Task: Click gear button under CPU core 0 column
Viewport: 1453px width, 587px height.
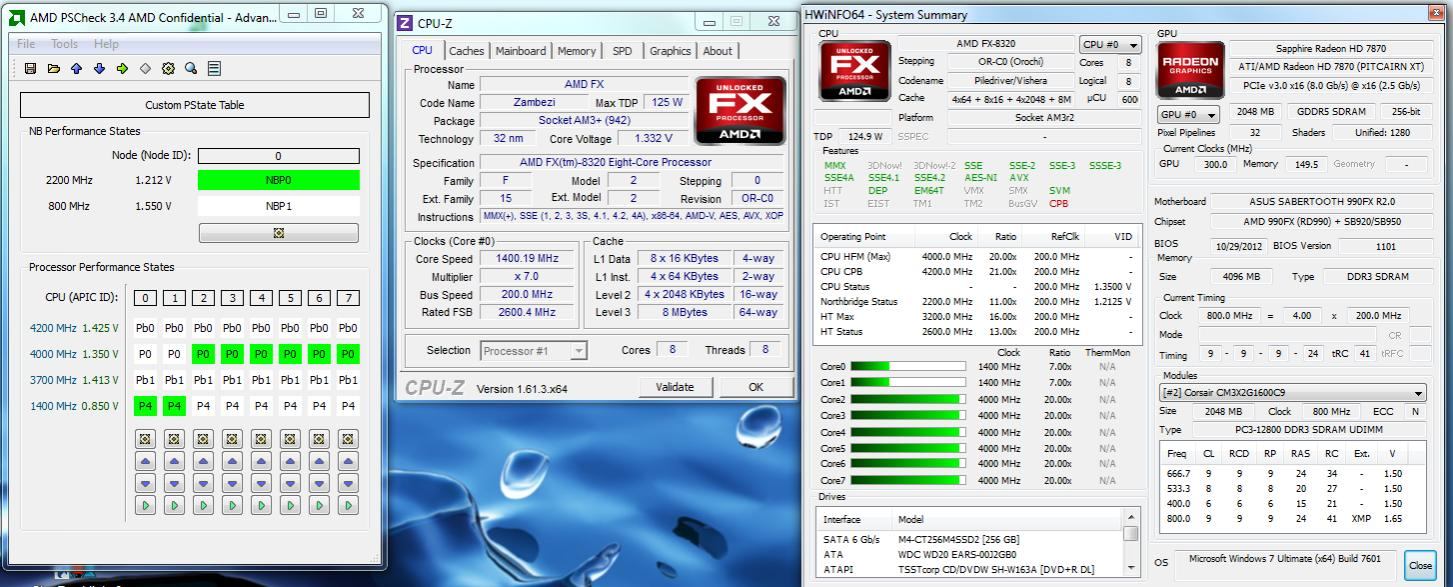Action: [x=145, y=439]
